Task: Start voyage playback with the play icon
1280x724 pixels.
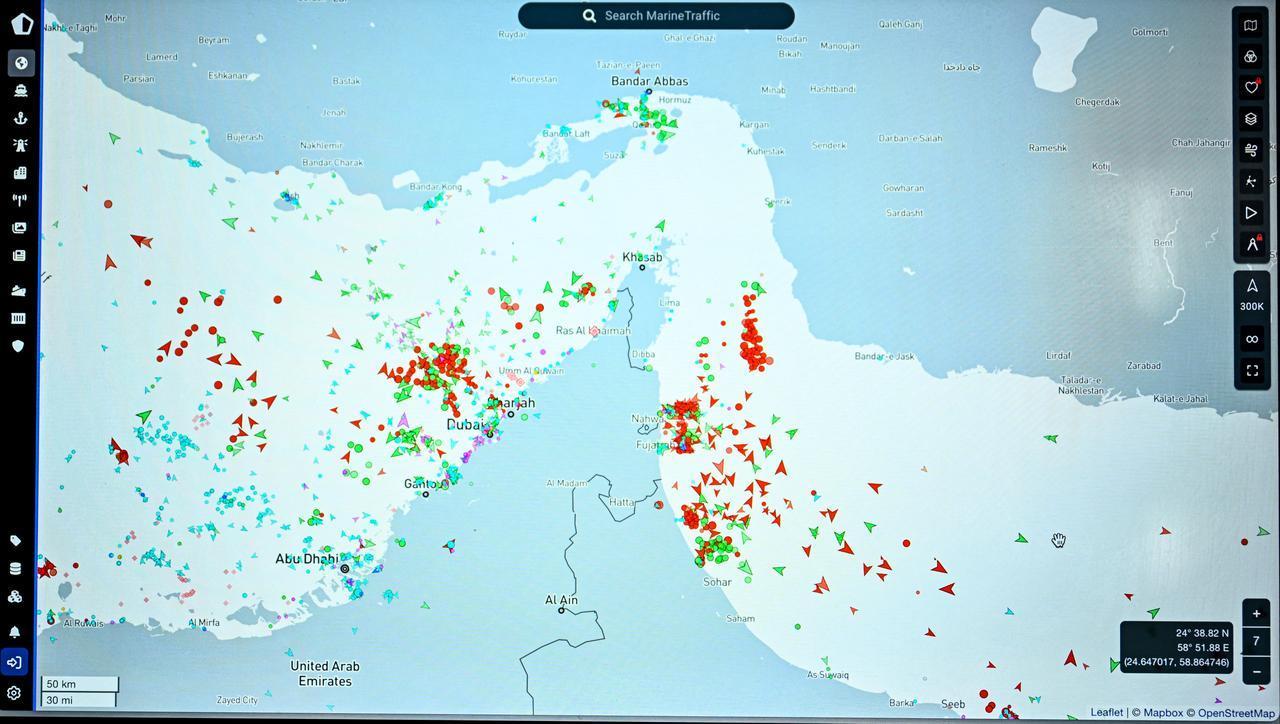Action: [1251, 212]
